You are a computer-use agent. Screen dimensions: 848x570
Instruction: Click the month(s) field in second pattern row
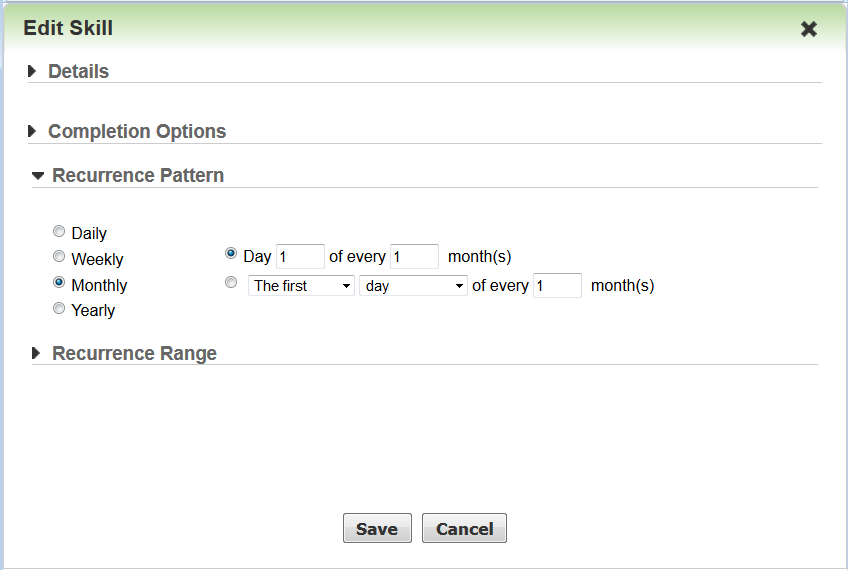point(557,286)
